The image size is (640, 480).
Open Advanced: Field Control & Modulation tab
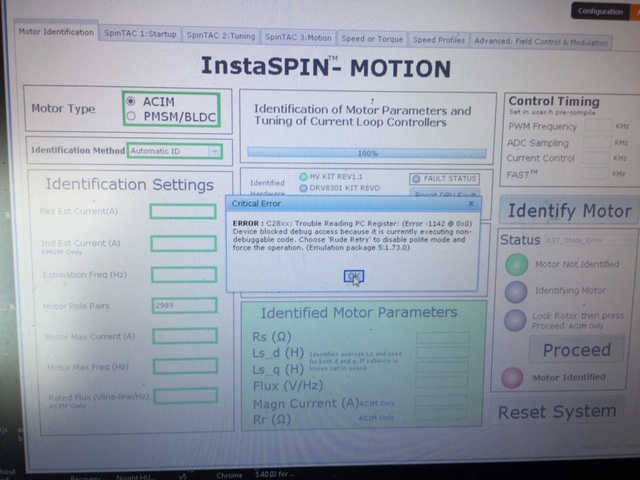click(541, 42)
